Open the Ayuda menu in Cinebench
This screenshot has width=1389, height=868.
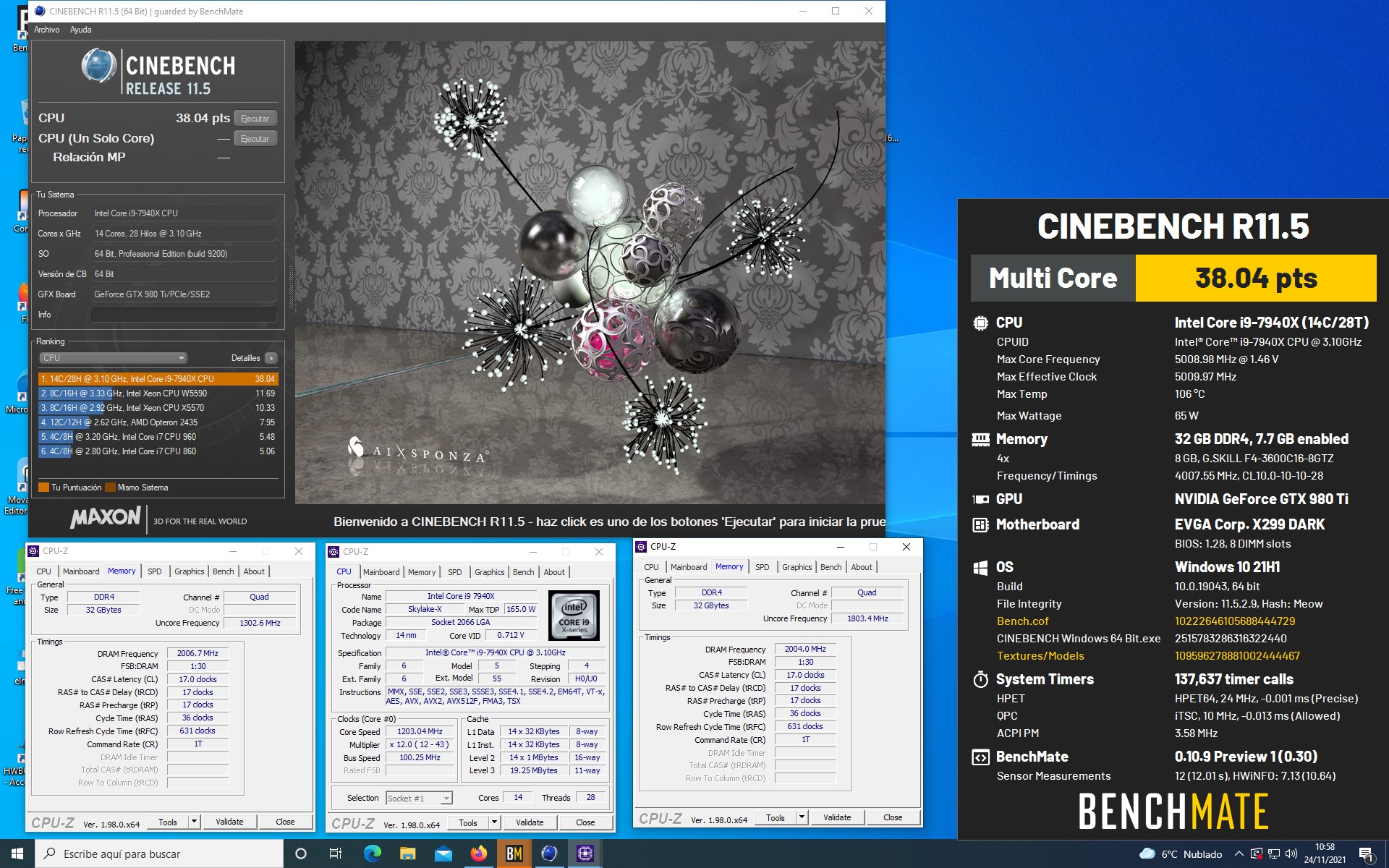coord(80,30)
